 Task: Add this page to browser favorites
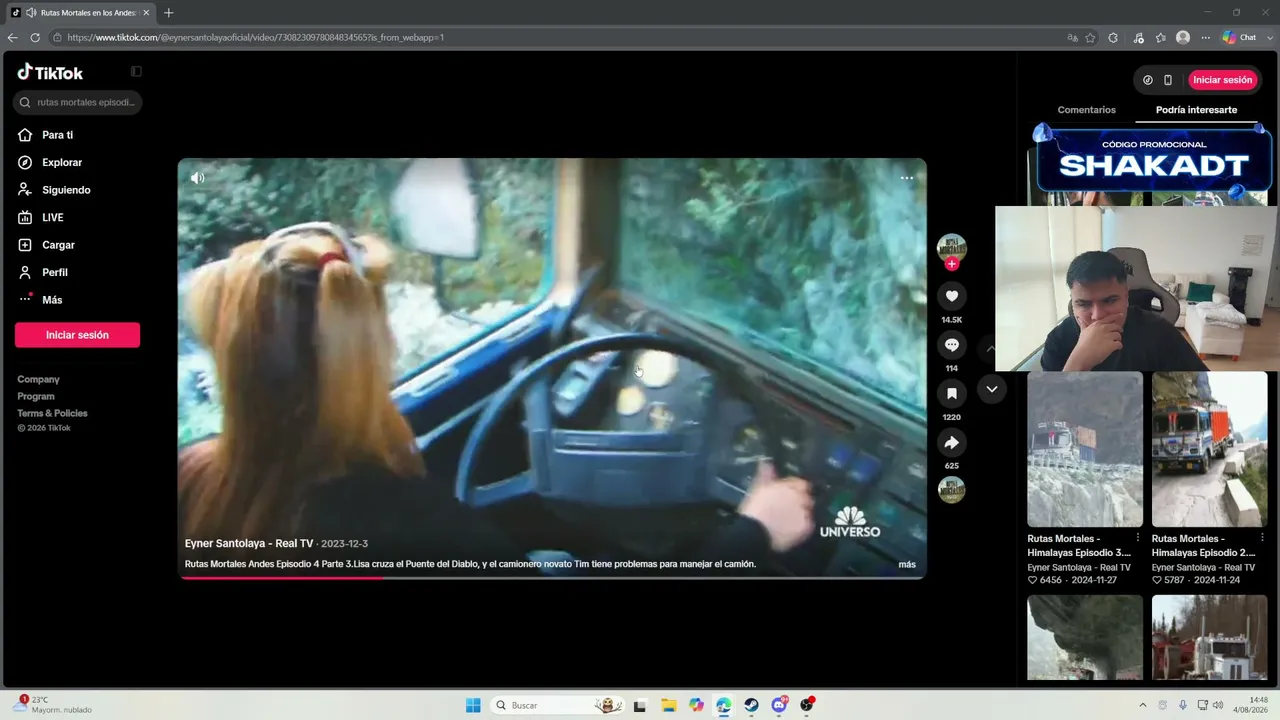pyautogui.click(x=1092, y=38)
